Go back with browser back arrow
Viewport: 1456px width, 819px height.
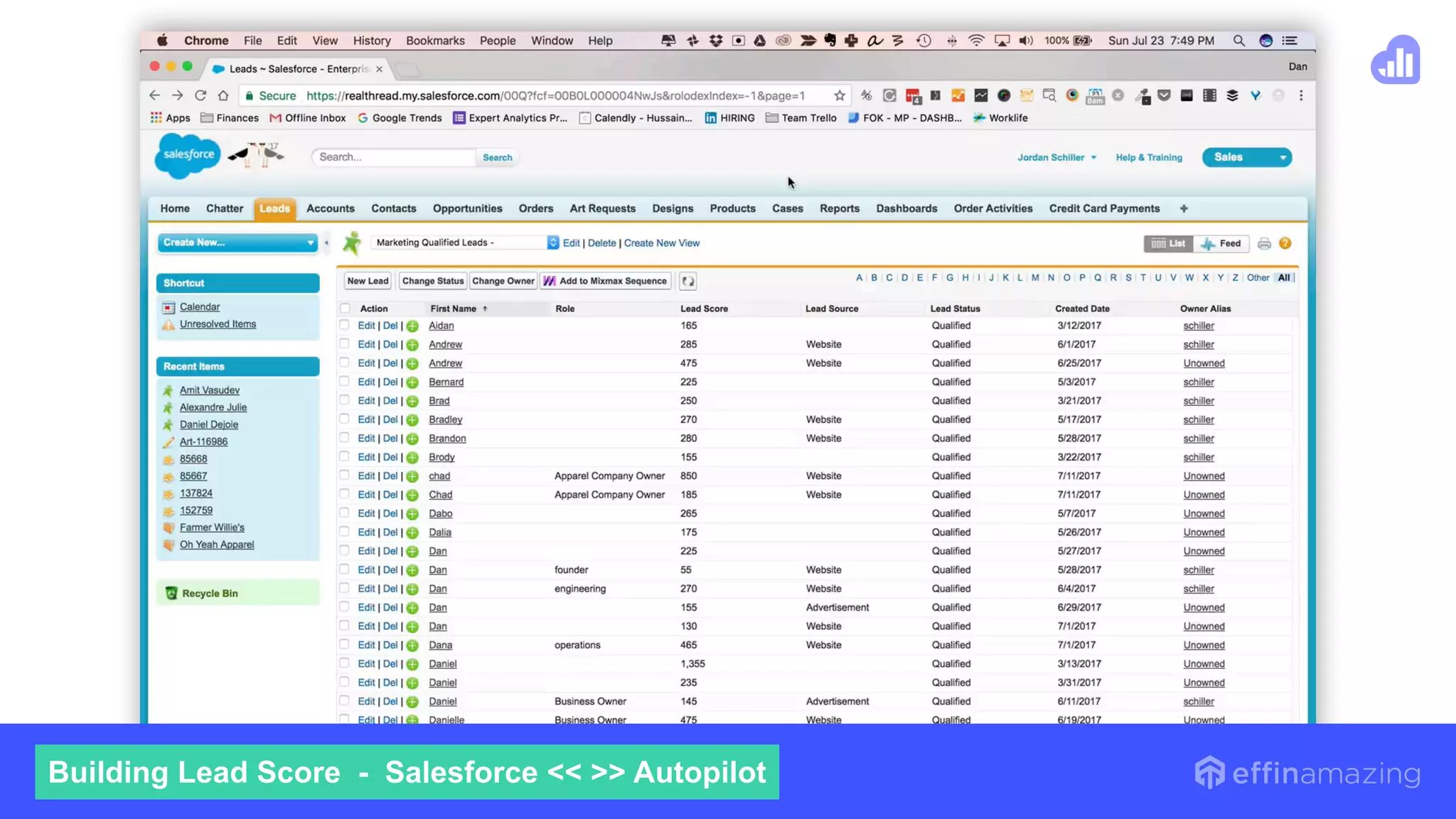click(154, 95)
